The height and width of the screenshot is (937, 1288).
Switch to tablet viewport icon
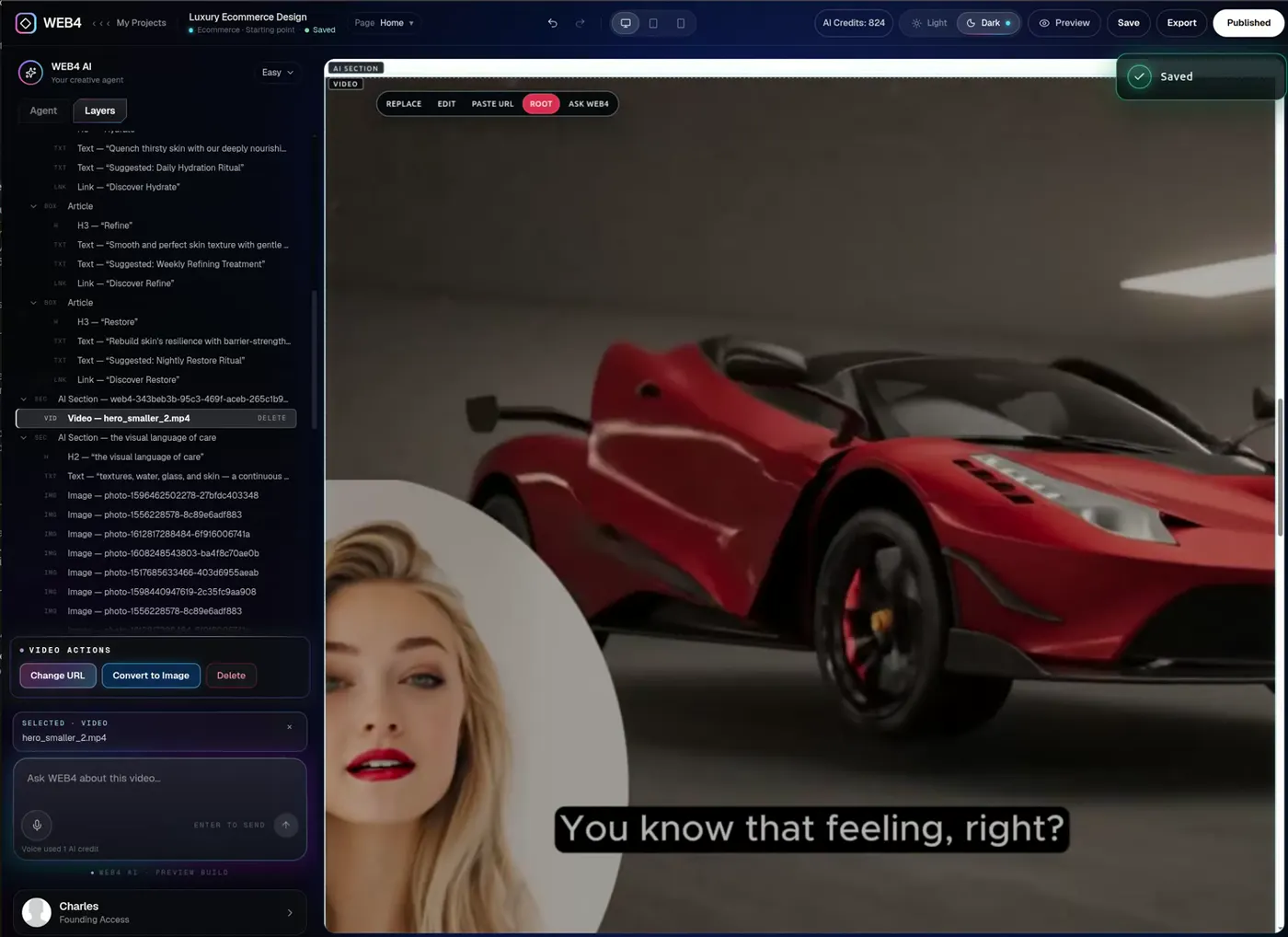653,23
